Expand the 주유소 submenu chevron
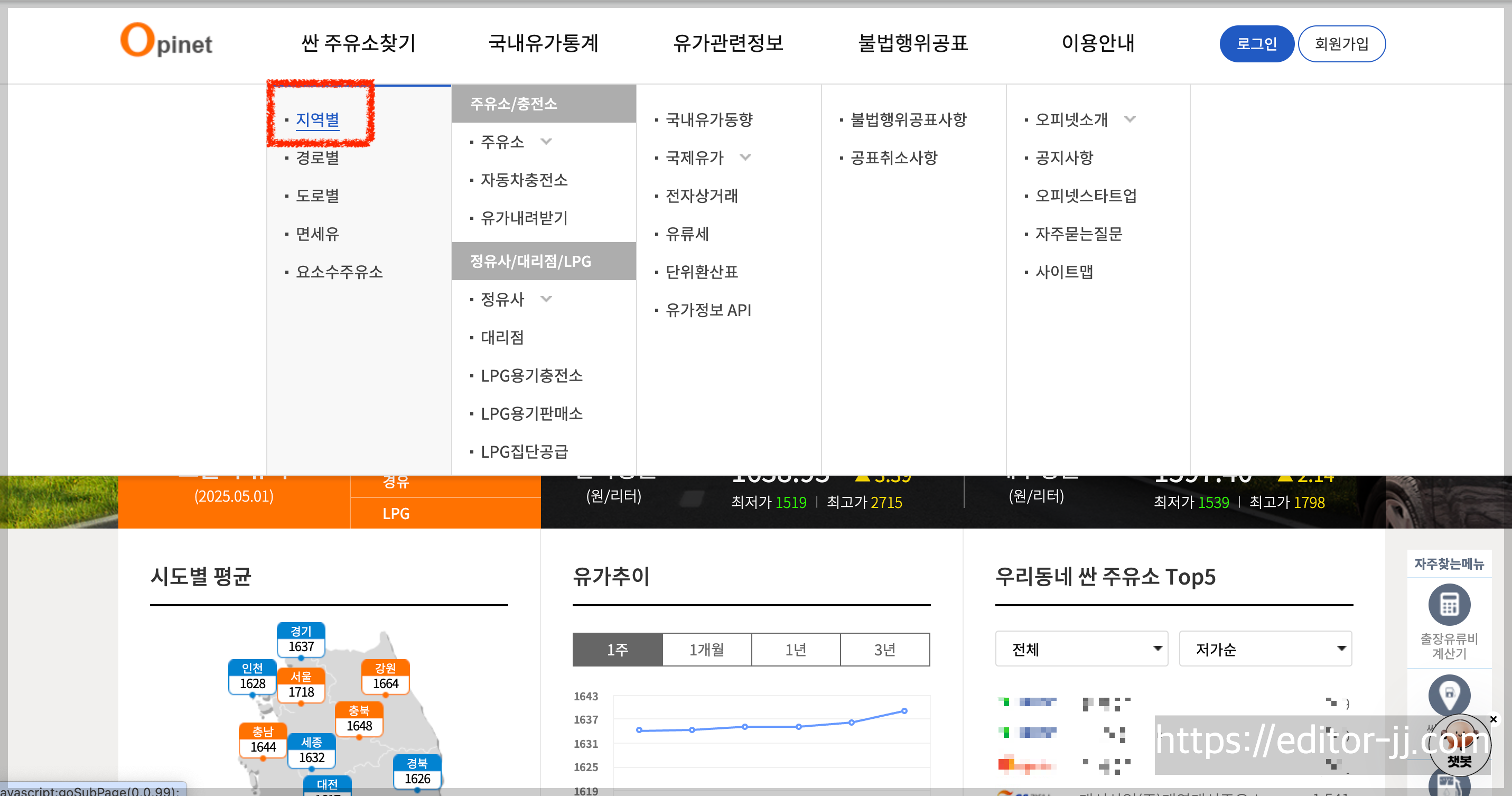The height and width of the screenshot is (796, 1512). [546, 142]
